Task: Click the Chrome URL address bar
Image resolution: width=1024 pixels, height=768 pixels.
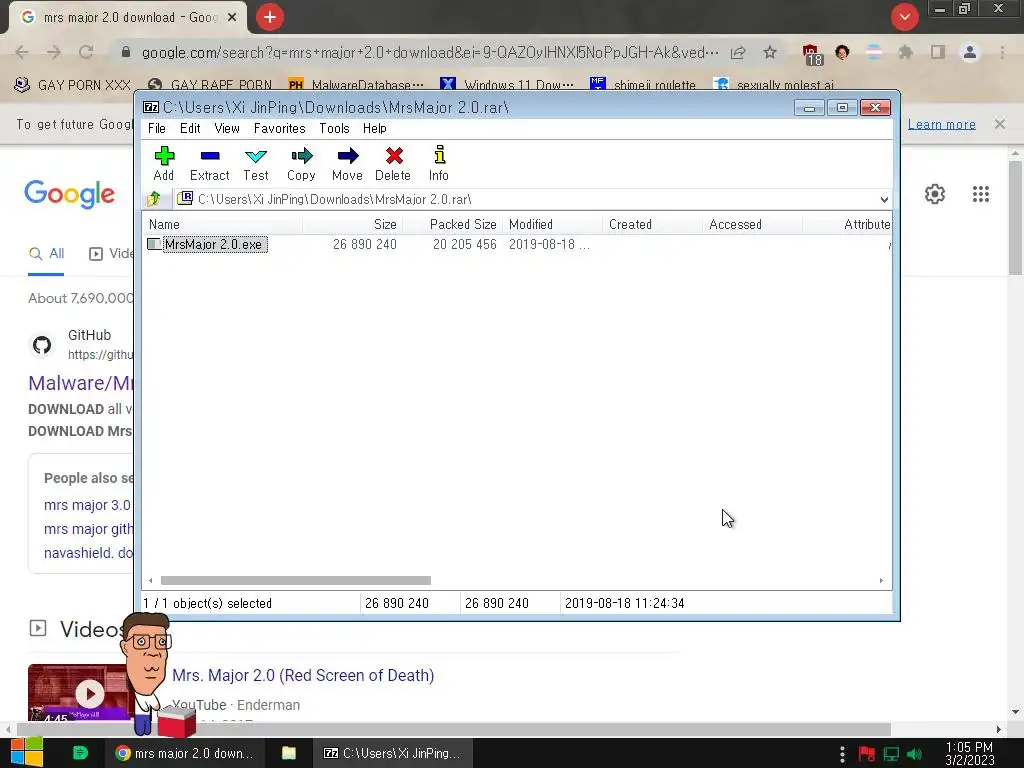Action: [x=430, y=52]
